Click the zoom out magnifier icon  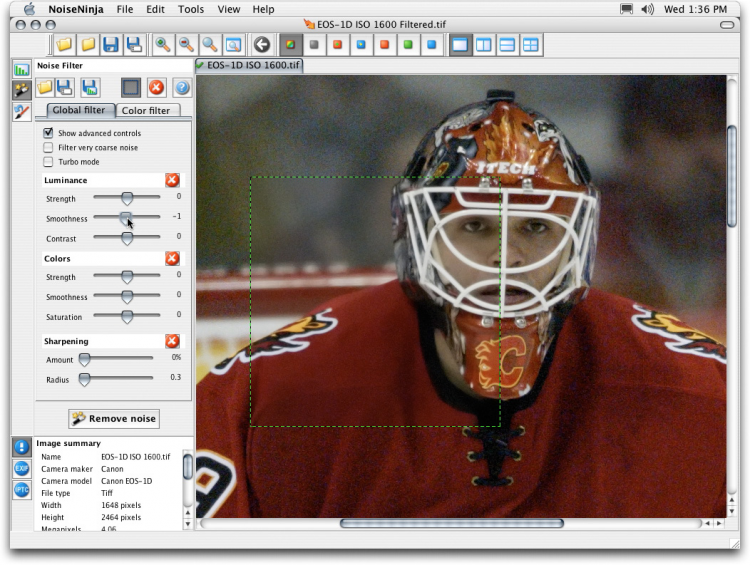pyautogui.click(x=186, y=45)
